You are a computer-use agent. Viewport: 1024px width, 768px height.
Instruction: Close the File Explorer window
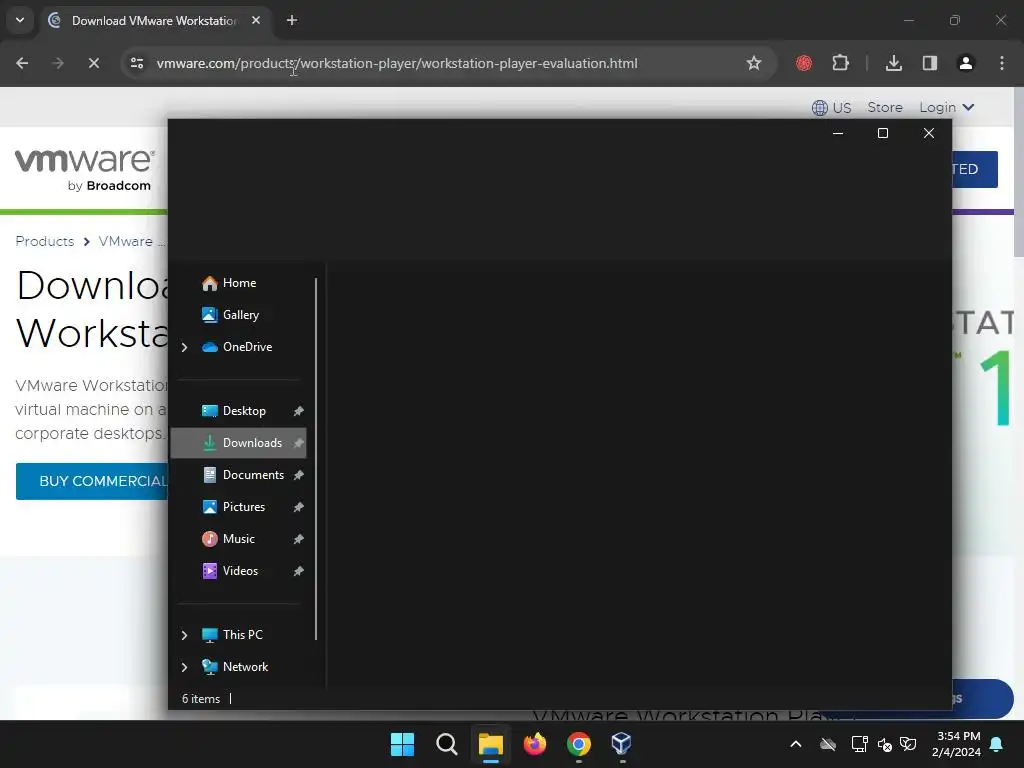929,133
